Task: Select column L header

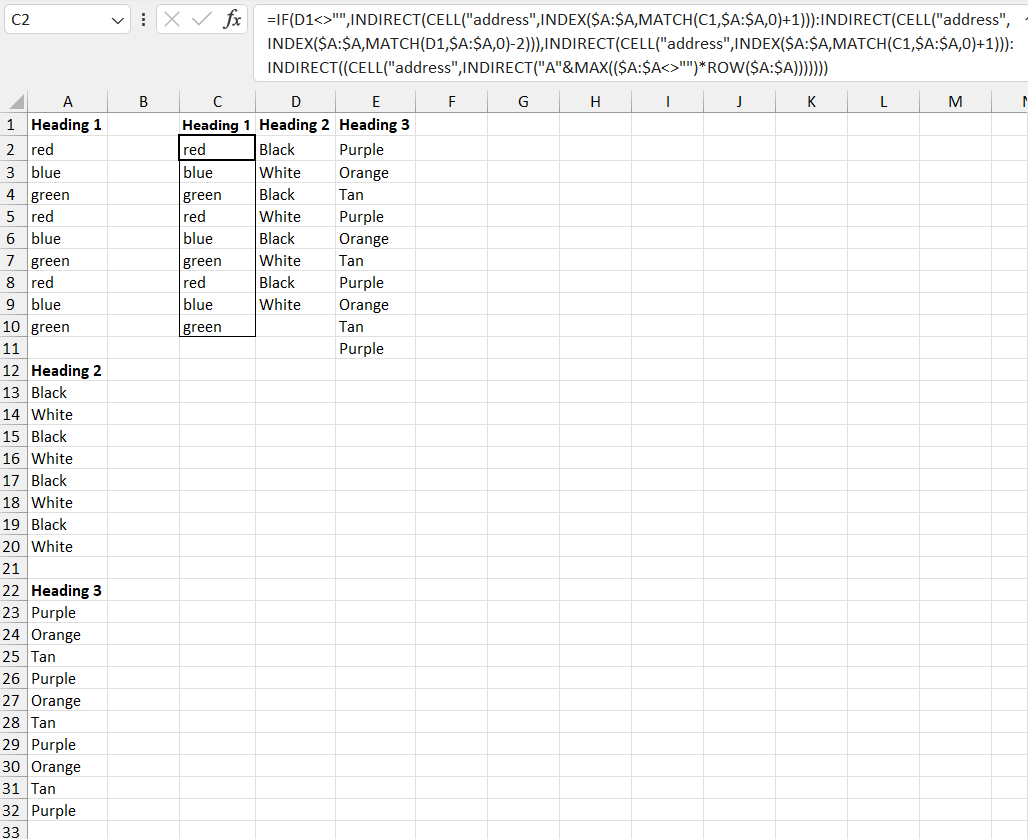Action: (x=884, y=102)
